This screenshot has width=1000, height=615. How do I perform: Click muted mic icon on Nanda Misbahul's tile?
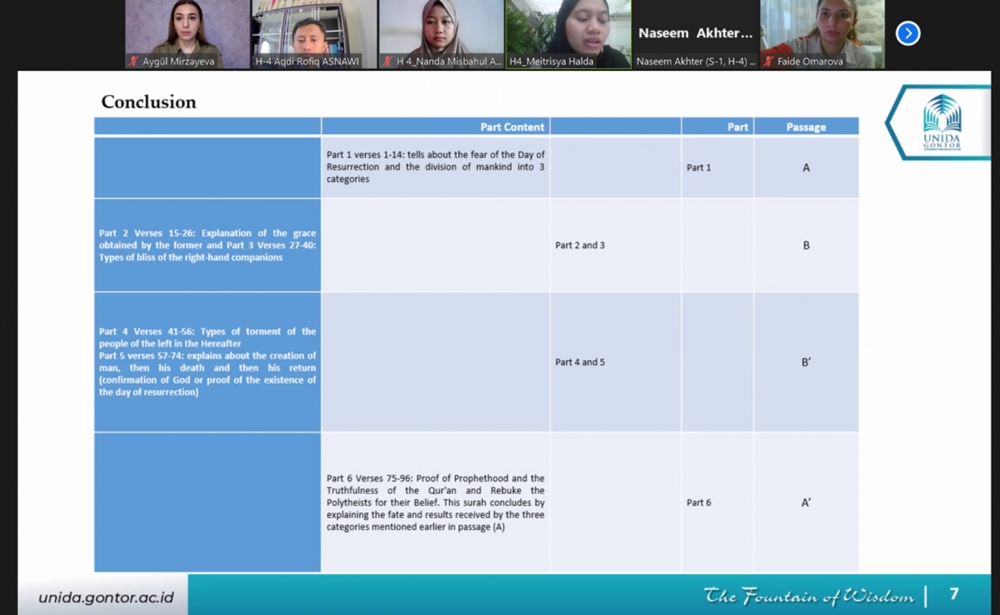click(387, 62)
